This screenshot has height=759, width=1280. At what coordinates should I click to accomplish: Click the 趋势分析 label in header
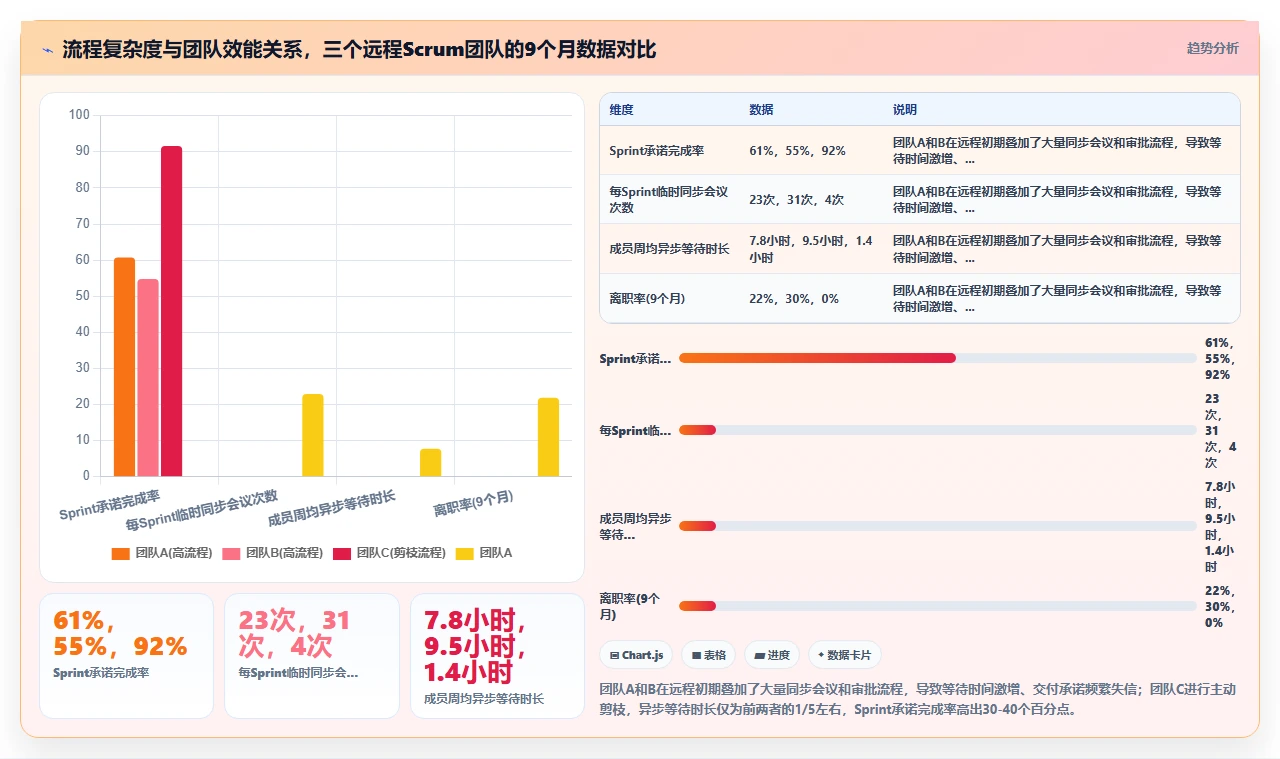click(1212, 49)
